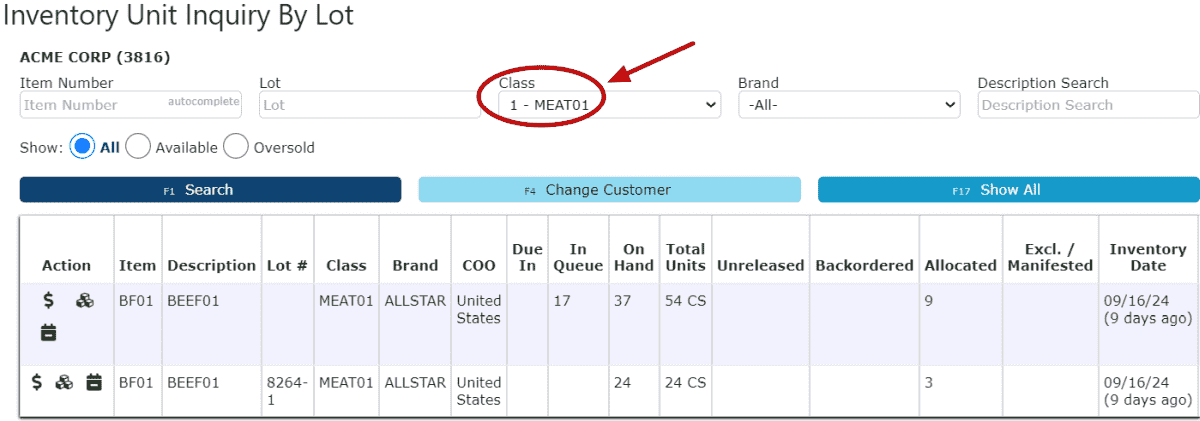
Task: Click the cubes icon in first BF01 row
Action: pos(85,300)
